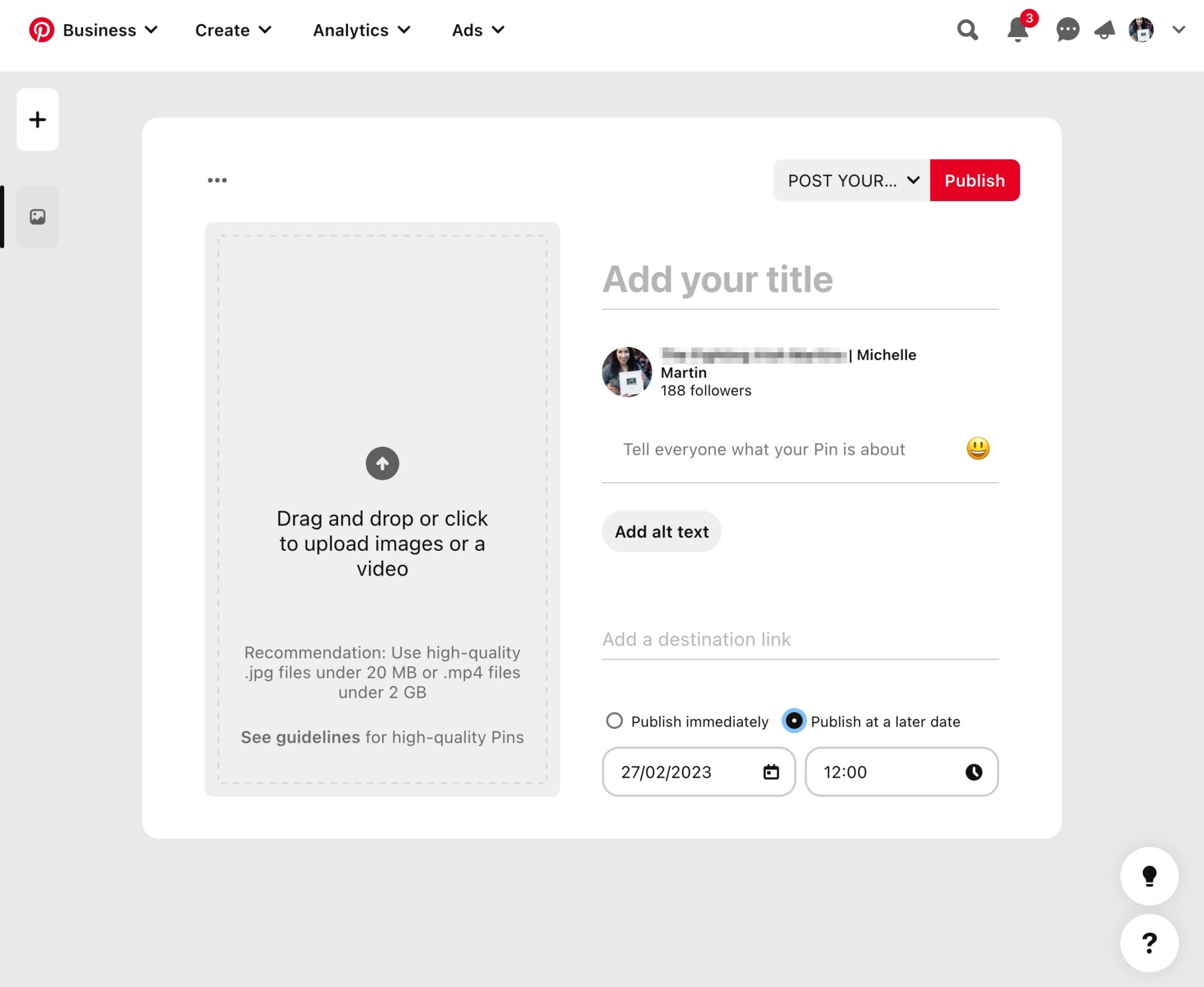The height and width of the screenshot is (987, 1204).
Task: Insert an emoji into the description
Action: [977, 449]
